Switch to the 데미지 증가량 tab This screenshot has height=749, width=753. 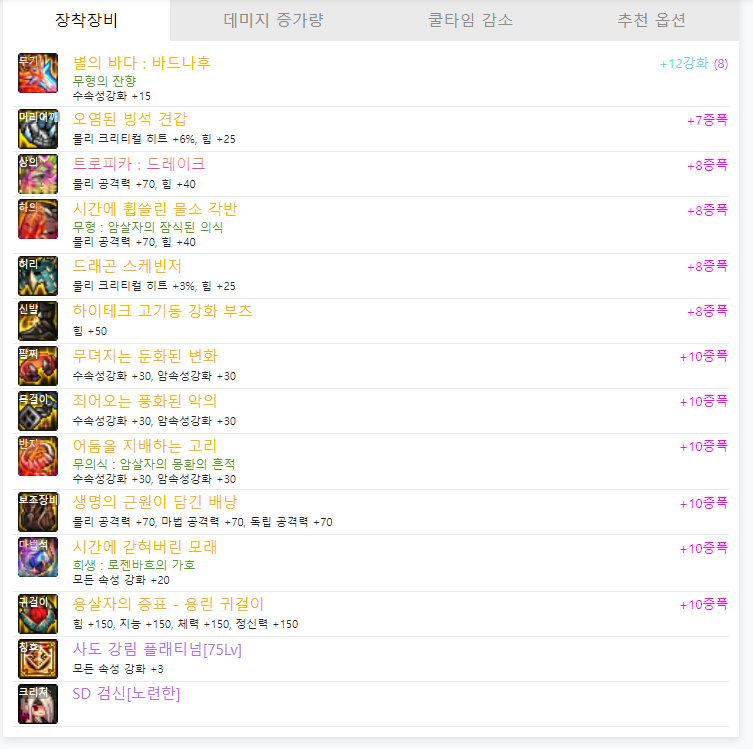coord(273,20)
